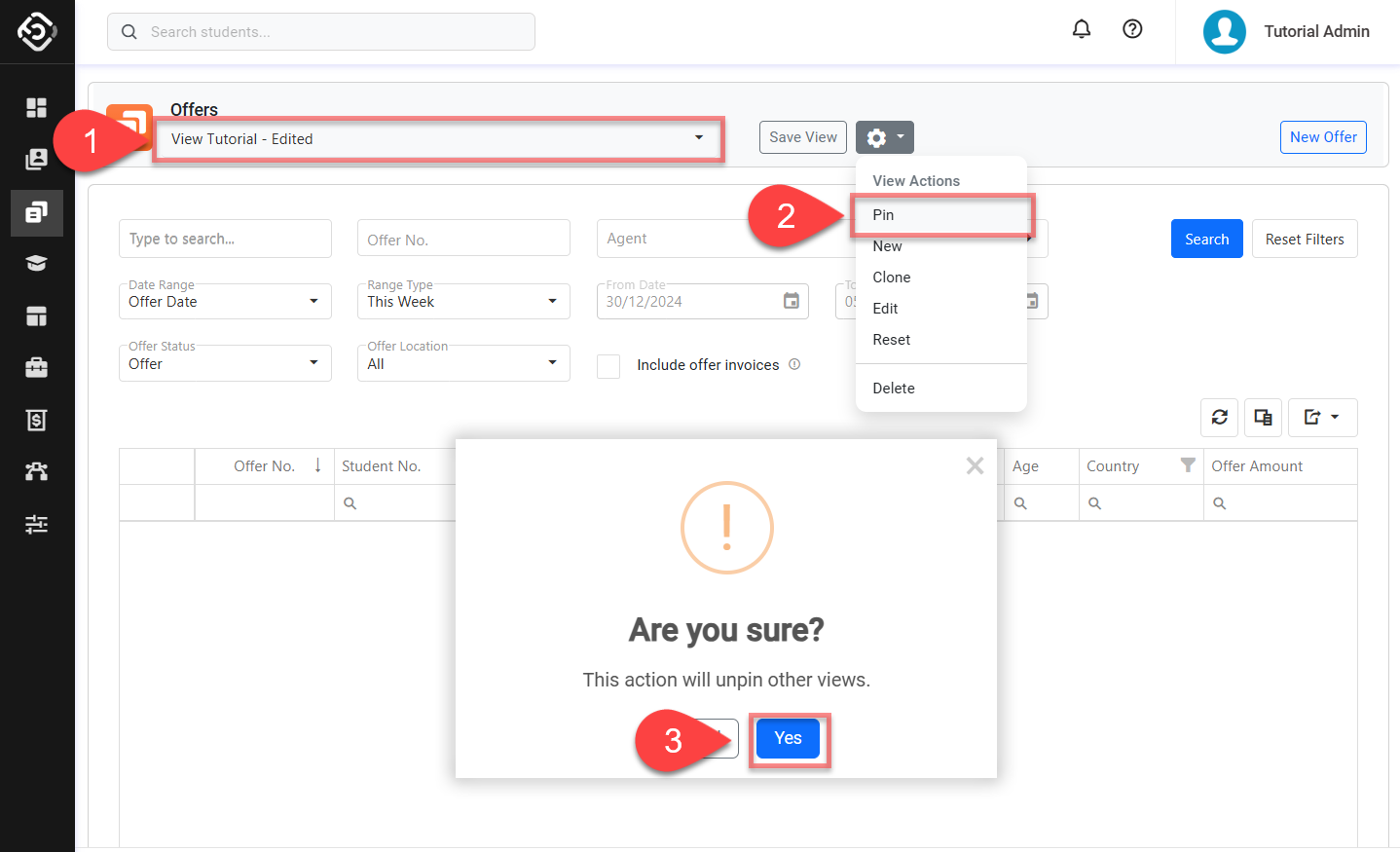
Task: Choose Clone in View Actions menu
Action: (x=891, y=278)
